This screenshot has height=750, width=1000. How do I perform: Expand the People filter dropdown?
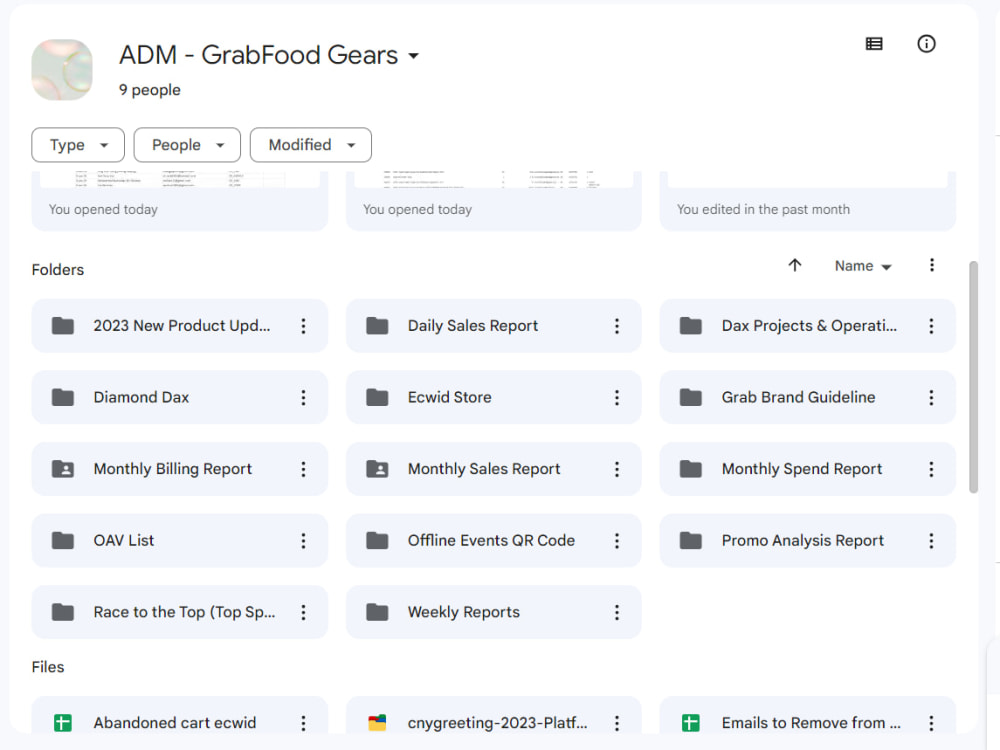[187, 145]
